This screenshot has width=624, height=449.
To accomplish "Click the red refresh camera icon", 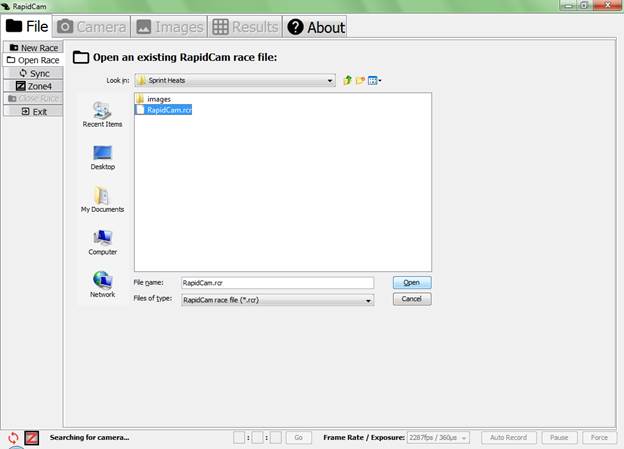I will pyautogui.click(x=12, y=437).
